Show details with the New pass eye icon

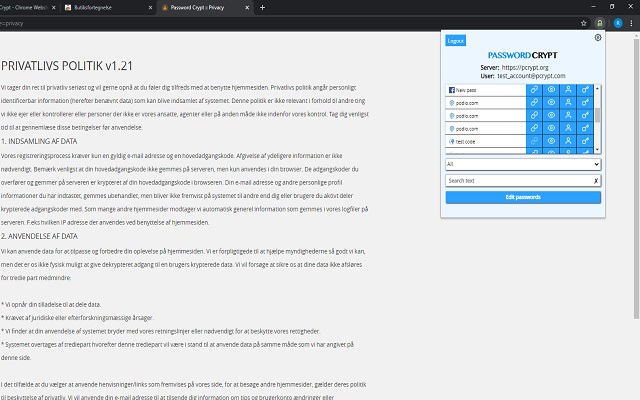point(551,90)
